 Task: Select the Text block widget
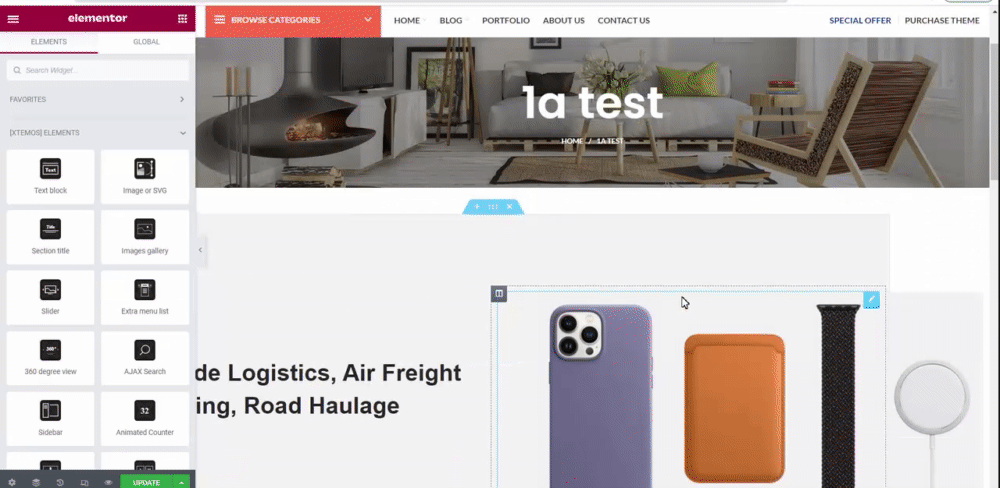50,177
